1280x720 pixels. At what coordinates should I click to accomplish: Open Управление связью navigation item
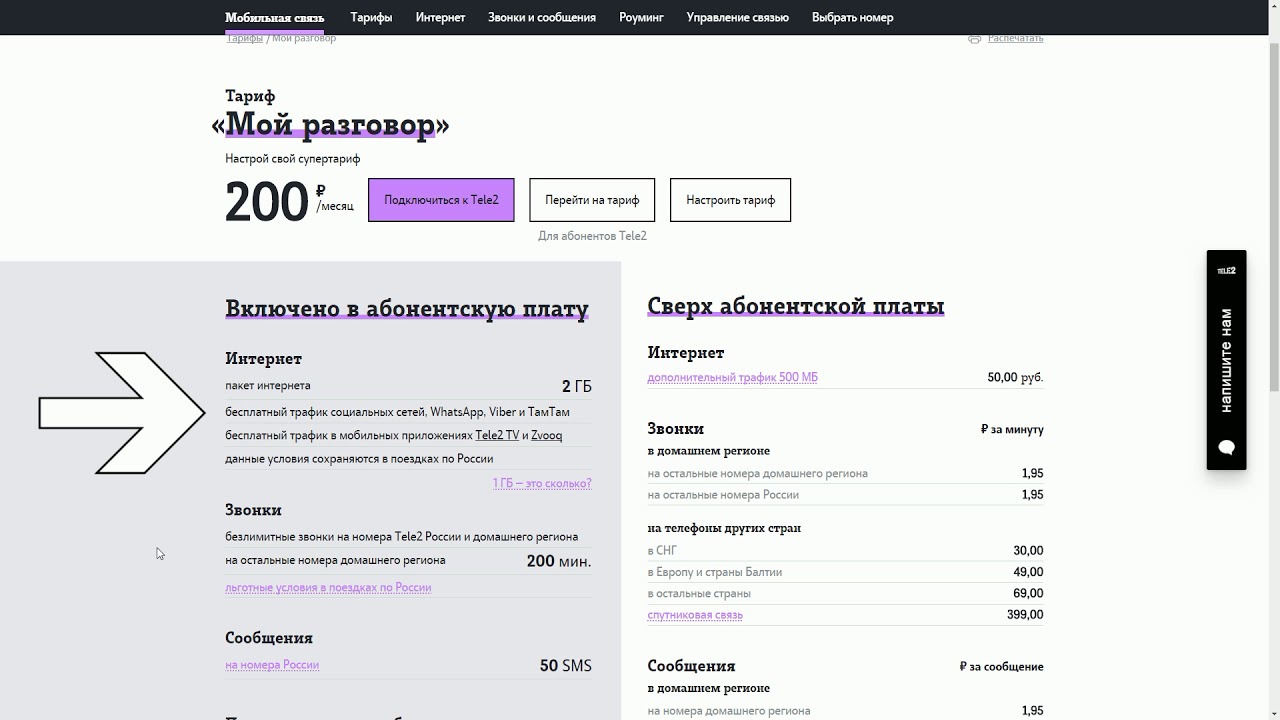738,17
